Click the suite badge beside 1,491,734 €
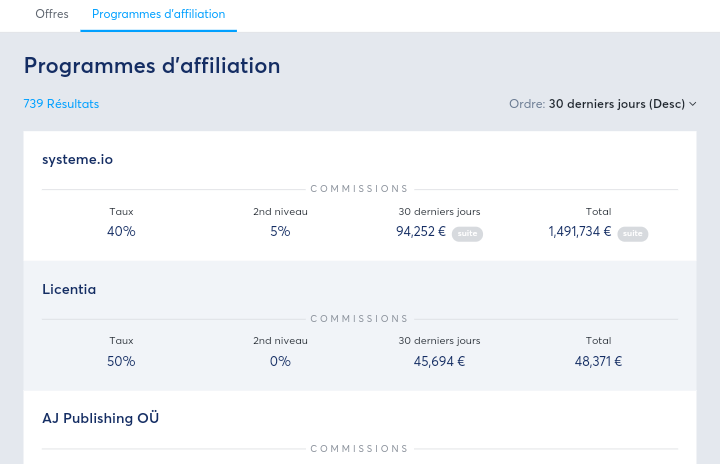This screenshot has height=464, width=720. click(633, 234)
